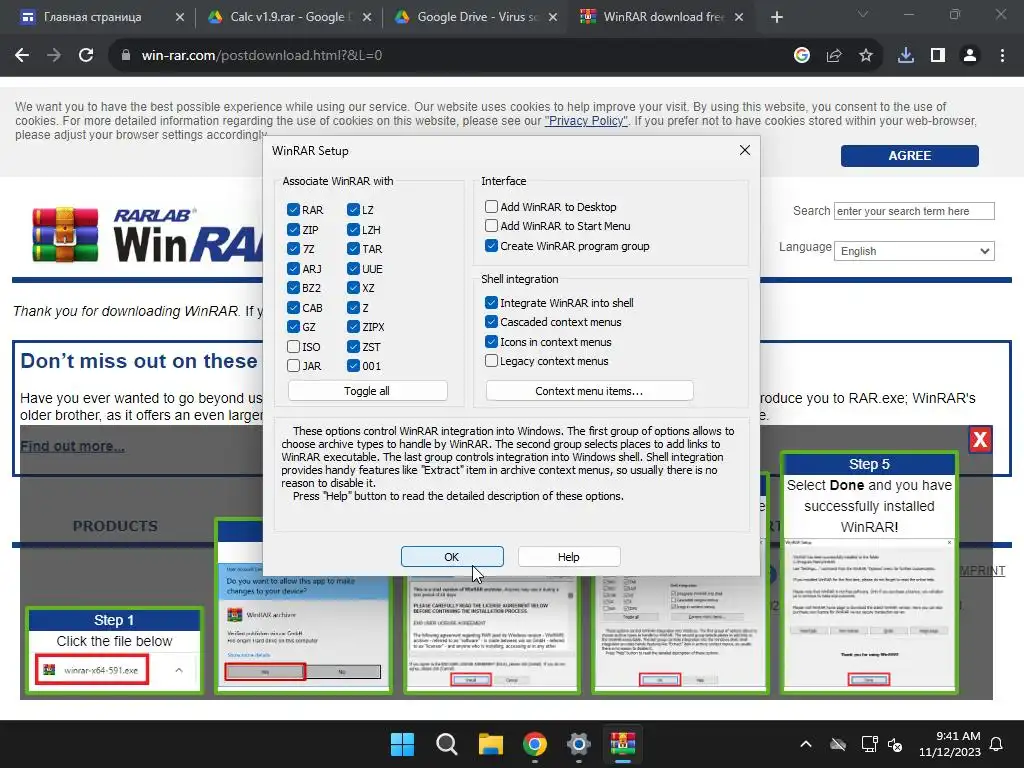Reload the page with the refresh icon
1024x768 pixels.
[86, 56]
